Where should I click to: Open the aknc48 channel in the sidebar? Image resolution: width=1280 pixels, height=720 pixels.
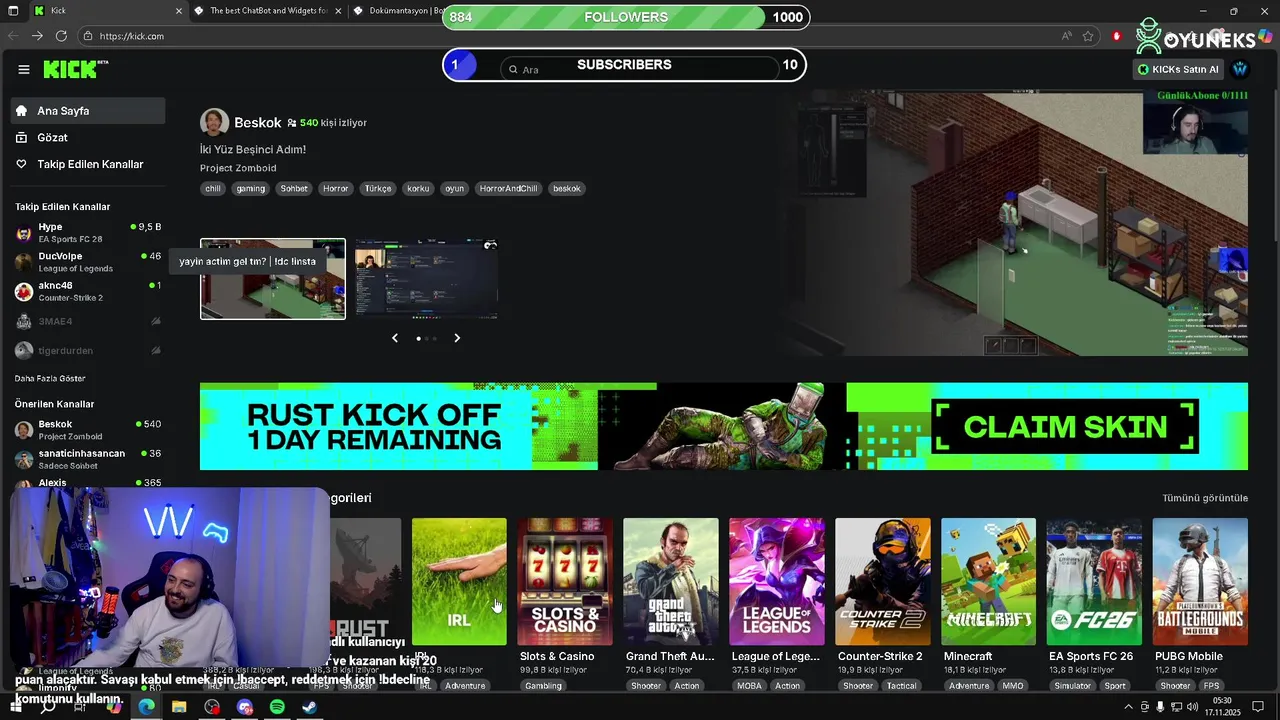[x=88, y=291]
